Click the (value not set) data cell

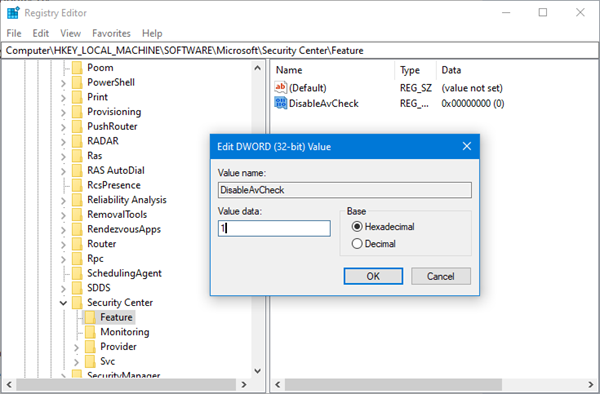[472, 88]
